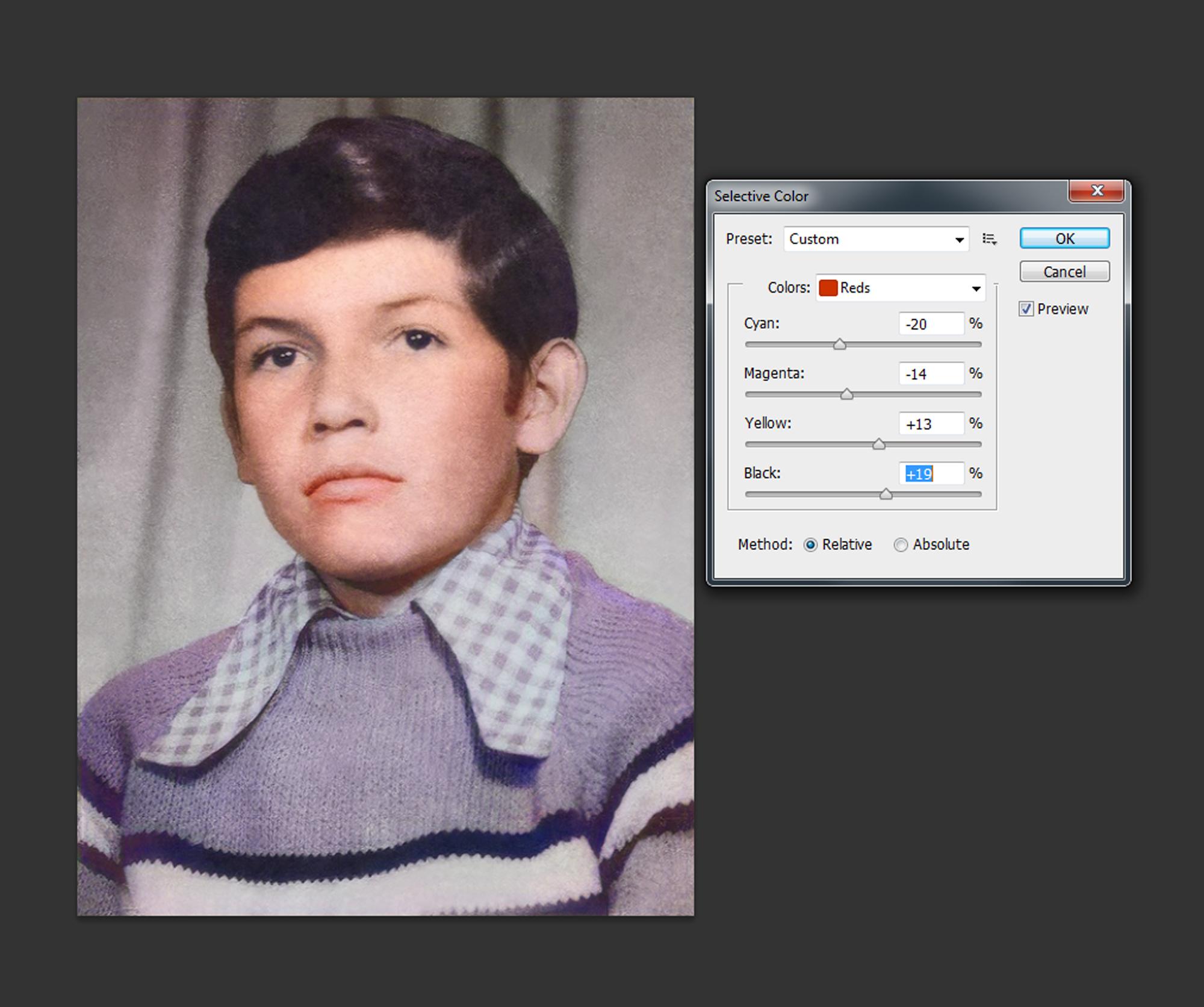The width and height of the screenshot is (1204, 1007).
Task: Click the red Reds color swatch
Action: pyautogui.click(x=828, y=288)
